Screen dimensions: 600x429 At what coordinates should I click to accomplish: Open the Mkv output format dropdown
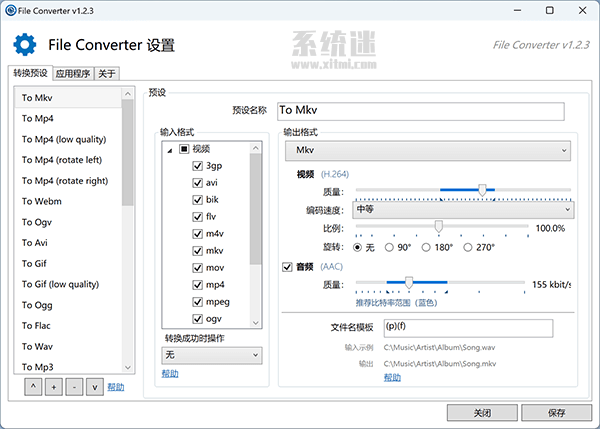(x=428, y=151)
